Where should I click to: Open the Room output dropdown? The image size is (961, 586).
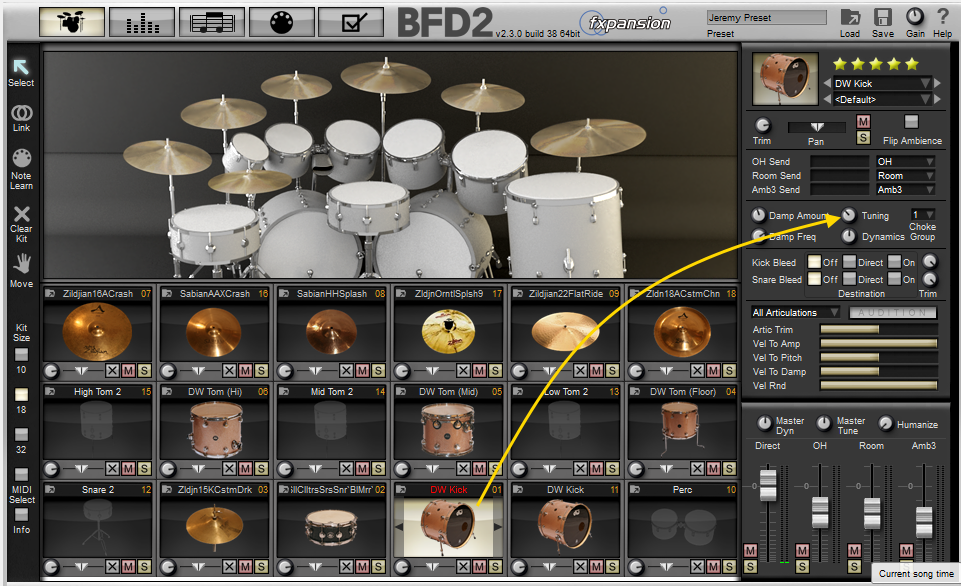pyautogui.click(x=905, y=175)
